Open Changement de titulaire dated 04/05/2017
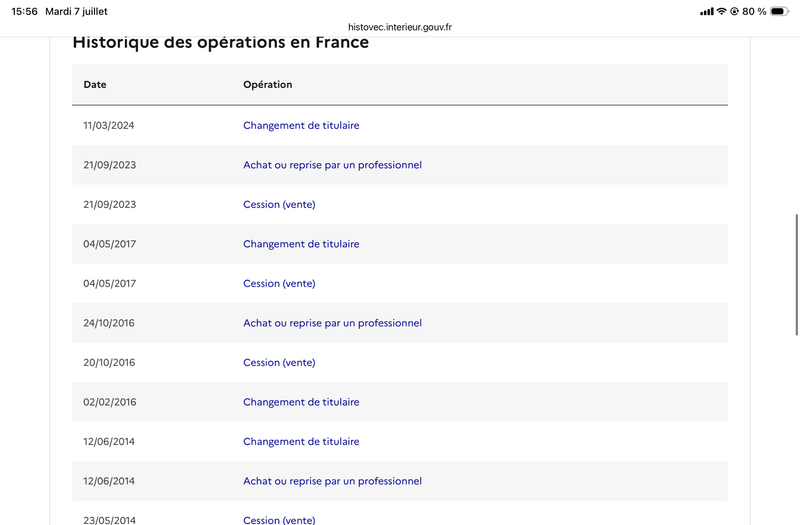Viewport: 800px width, 525px height. pos(301,244)
